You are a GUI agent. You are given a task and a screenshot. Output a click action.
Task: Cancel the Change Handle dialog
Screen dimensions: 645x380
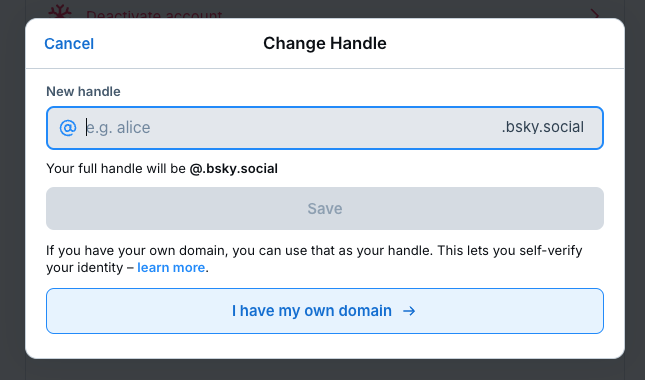(x=69, y=44)
